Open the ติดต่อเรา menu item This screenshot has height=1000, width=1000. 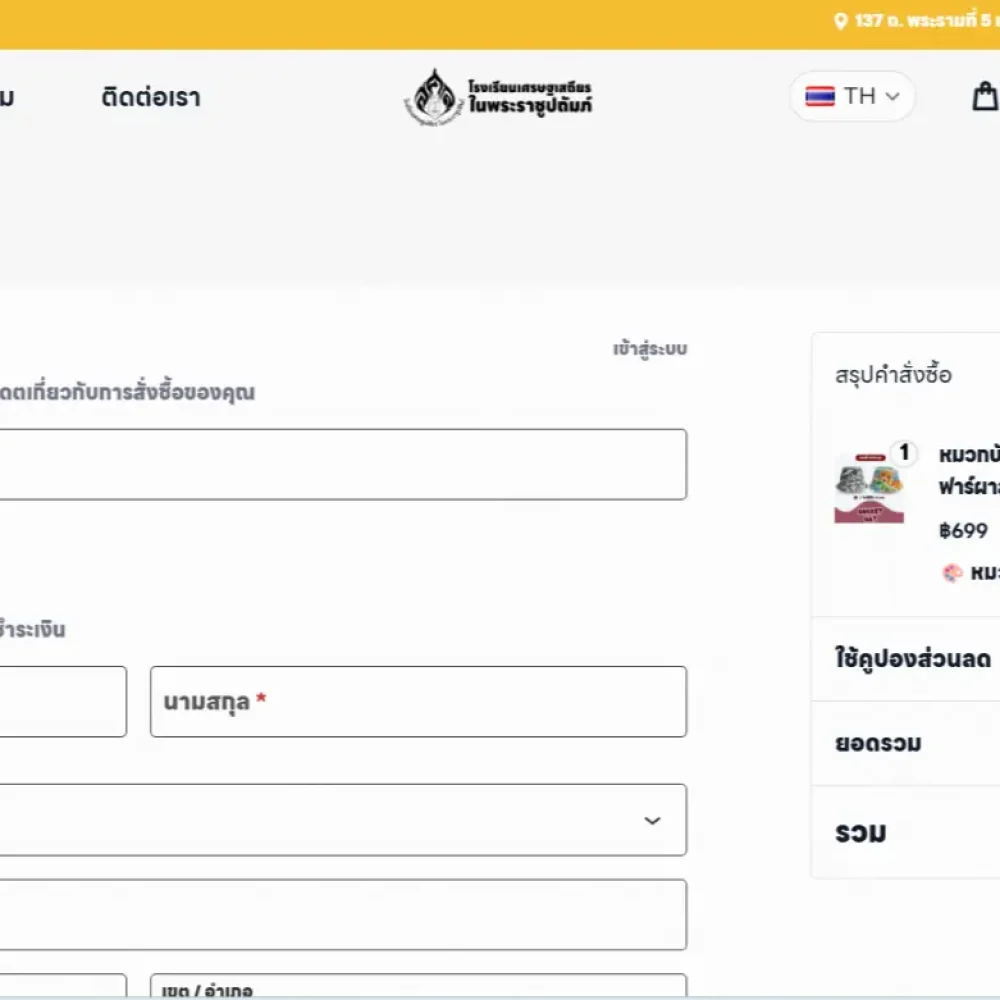click(x=151, y=98)
